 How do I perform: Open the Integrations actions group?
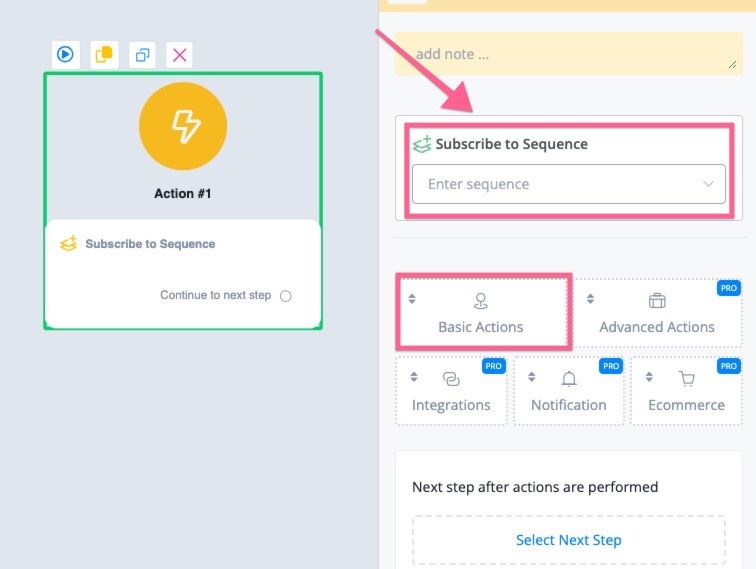tap(451, 391)
